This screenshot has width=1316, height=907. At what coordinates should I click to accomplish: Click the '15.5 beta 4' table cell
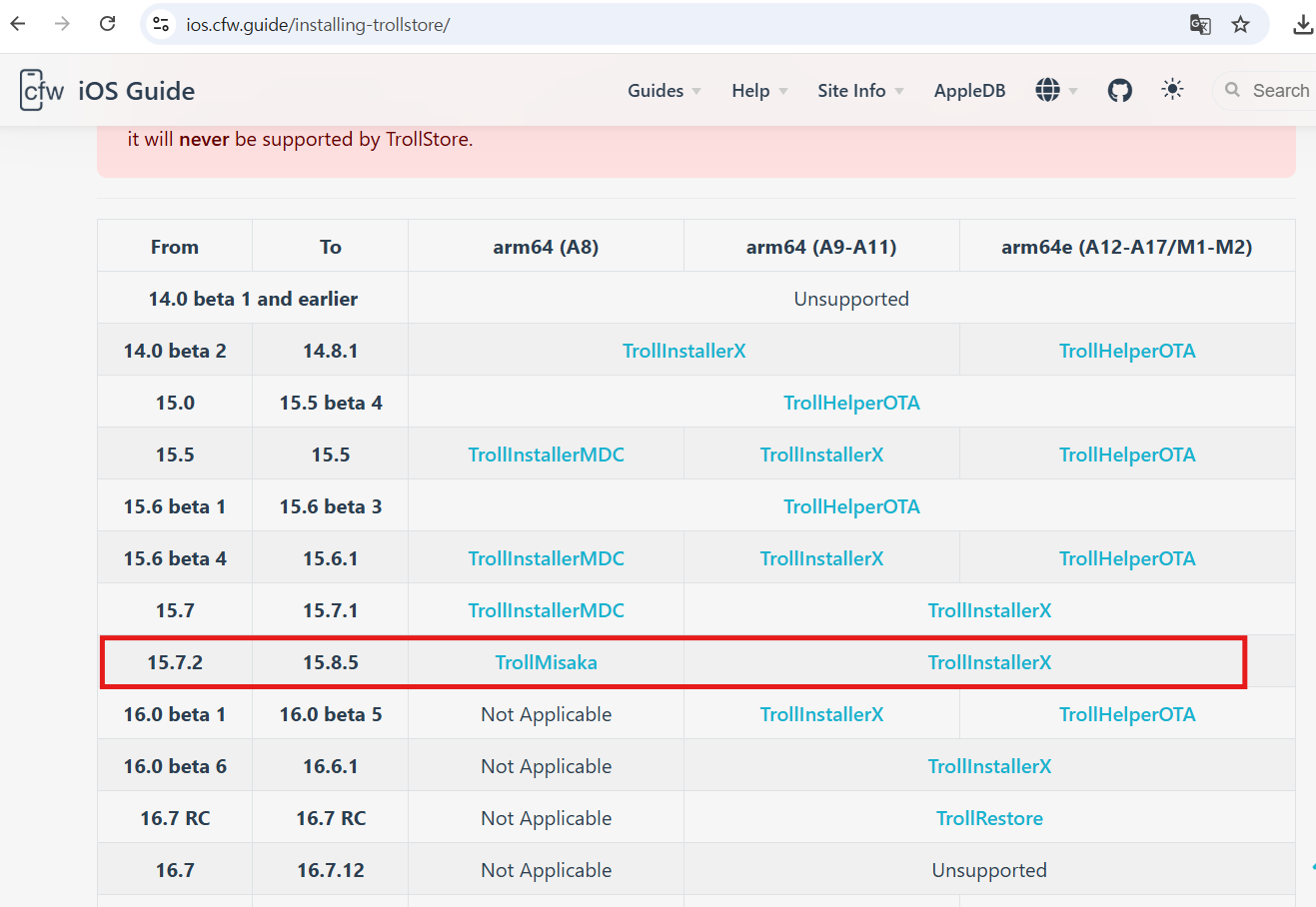point(331,403)
